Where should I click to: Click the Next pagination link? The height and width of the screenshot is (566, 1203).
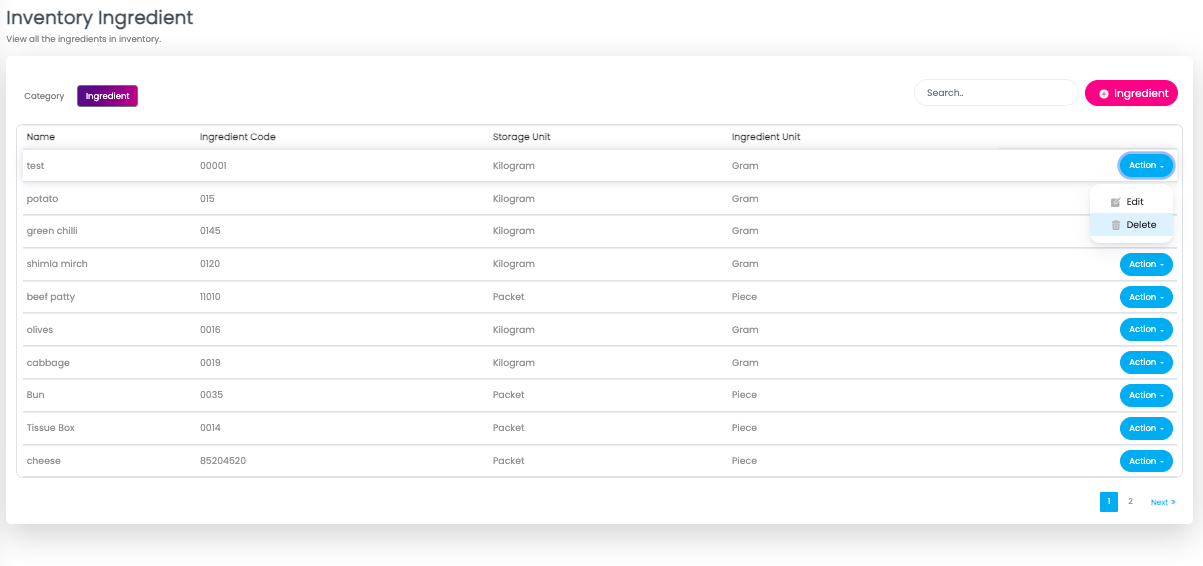pos(1162,502)
